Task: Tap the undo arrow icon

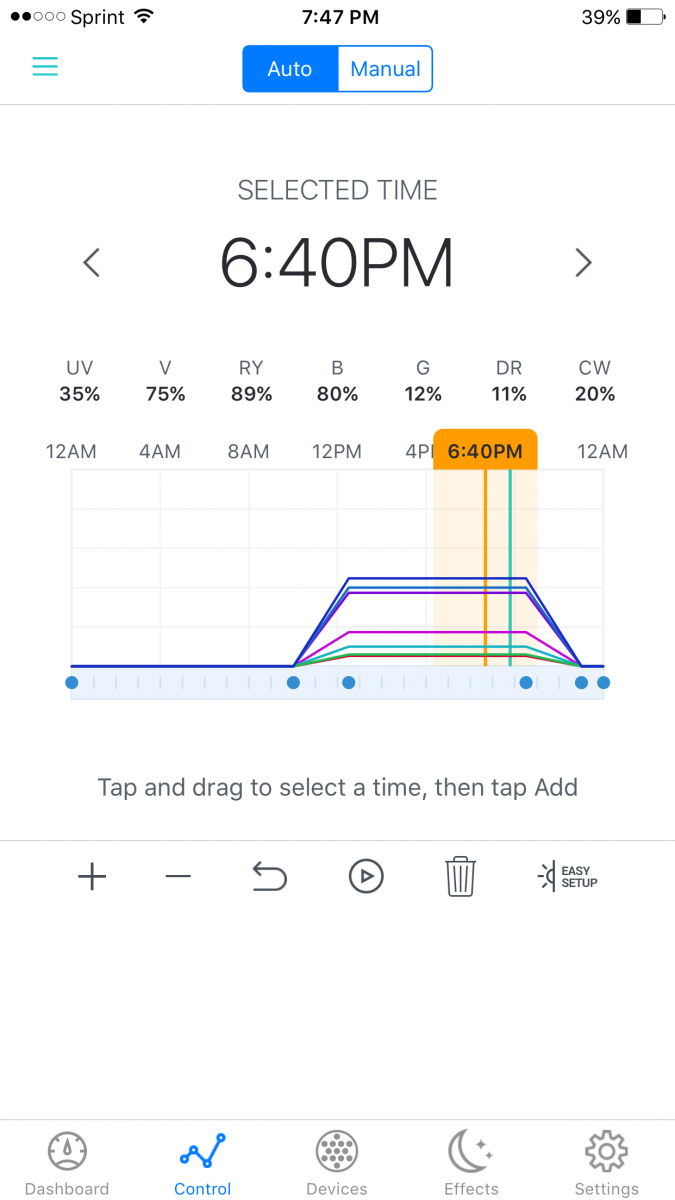Action: point(269,877)
